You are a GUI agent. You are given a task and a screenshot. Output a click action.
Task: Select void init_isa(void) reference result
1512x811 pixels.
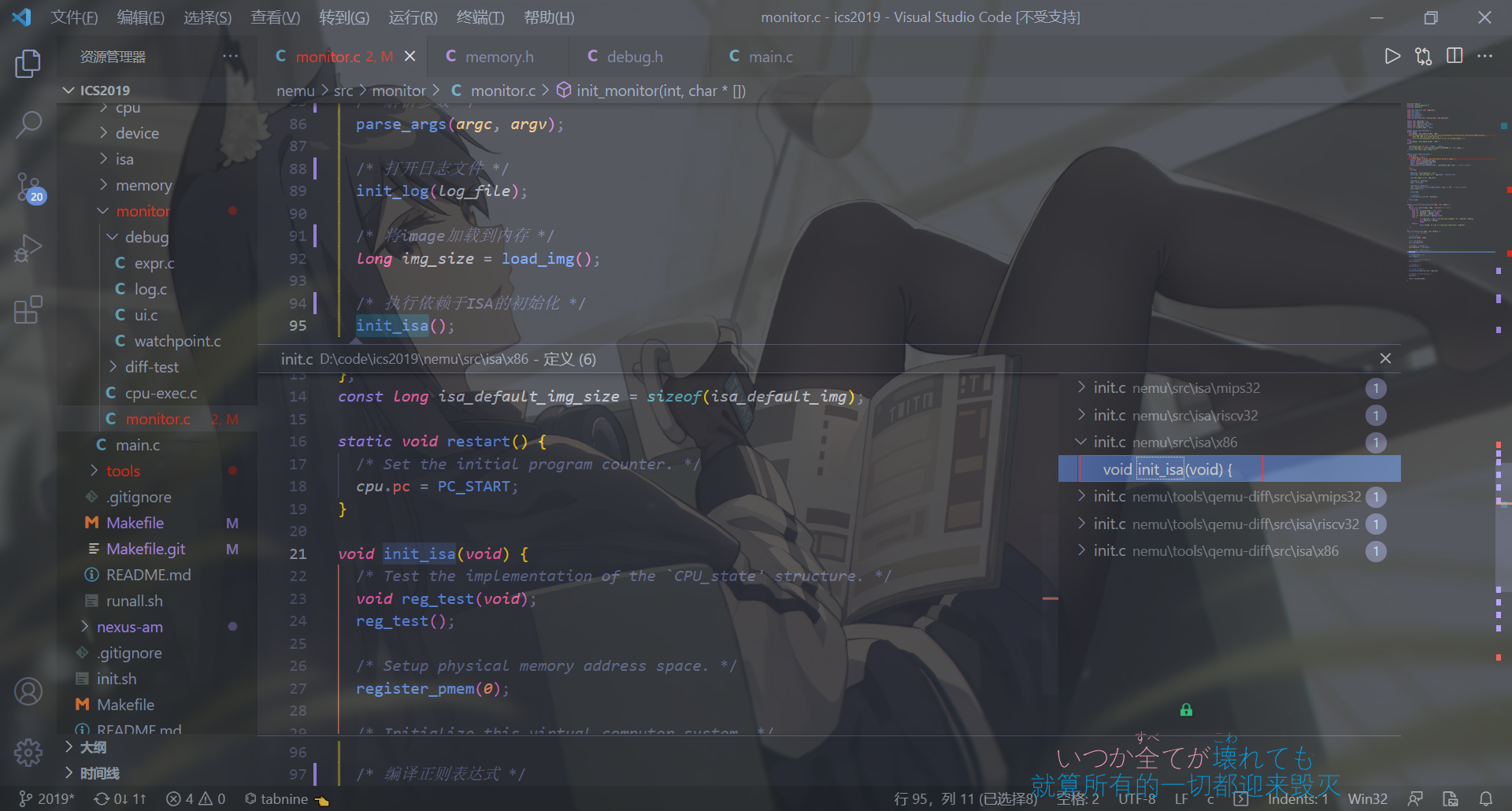pos(1229,469)
